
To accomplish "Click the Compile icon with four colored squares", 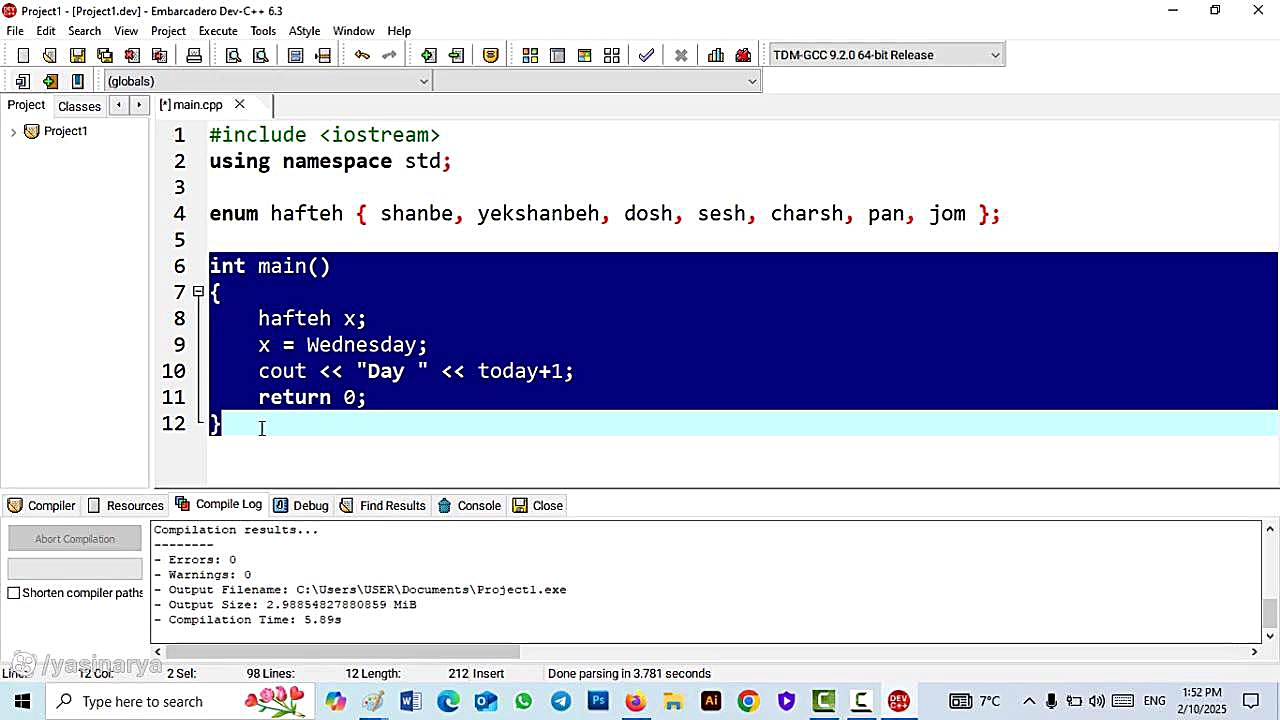I will point(530,55).
